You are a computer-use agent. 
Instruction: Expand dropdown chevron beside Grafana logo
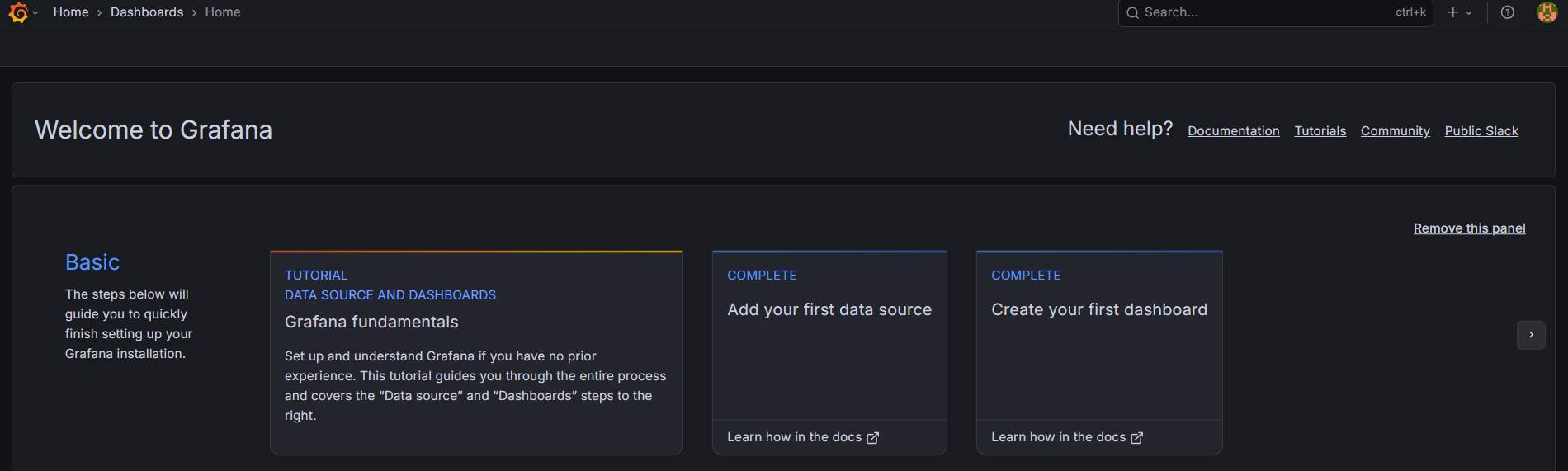35,12
